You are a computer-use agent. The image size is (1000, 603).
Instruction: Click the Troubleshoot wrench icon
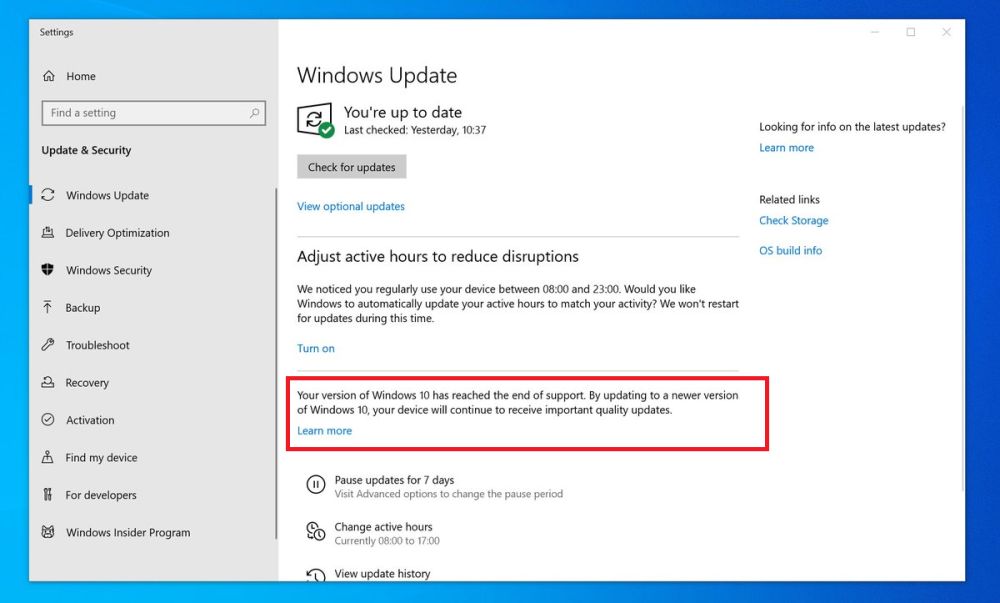pyautogui.click(x=48, y=345)
